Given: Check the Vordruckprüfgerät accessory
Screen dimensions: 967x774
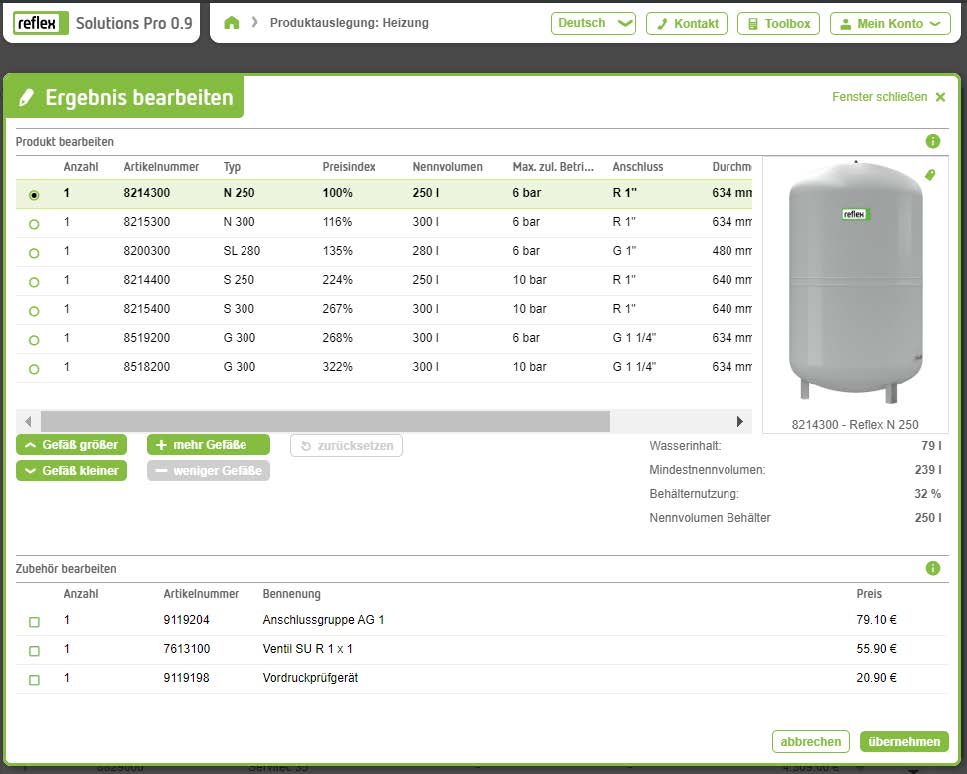Looking at the screenshot, I should click(35, 680).
